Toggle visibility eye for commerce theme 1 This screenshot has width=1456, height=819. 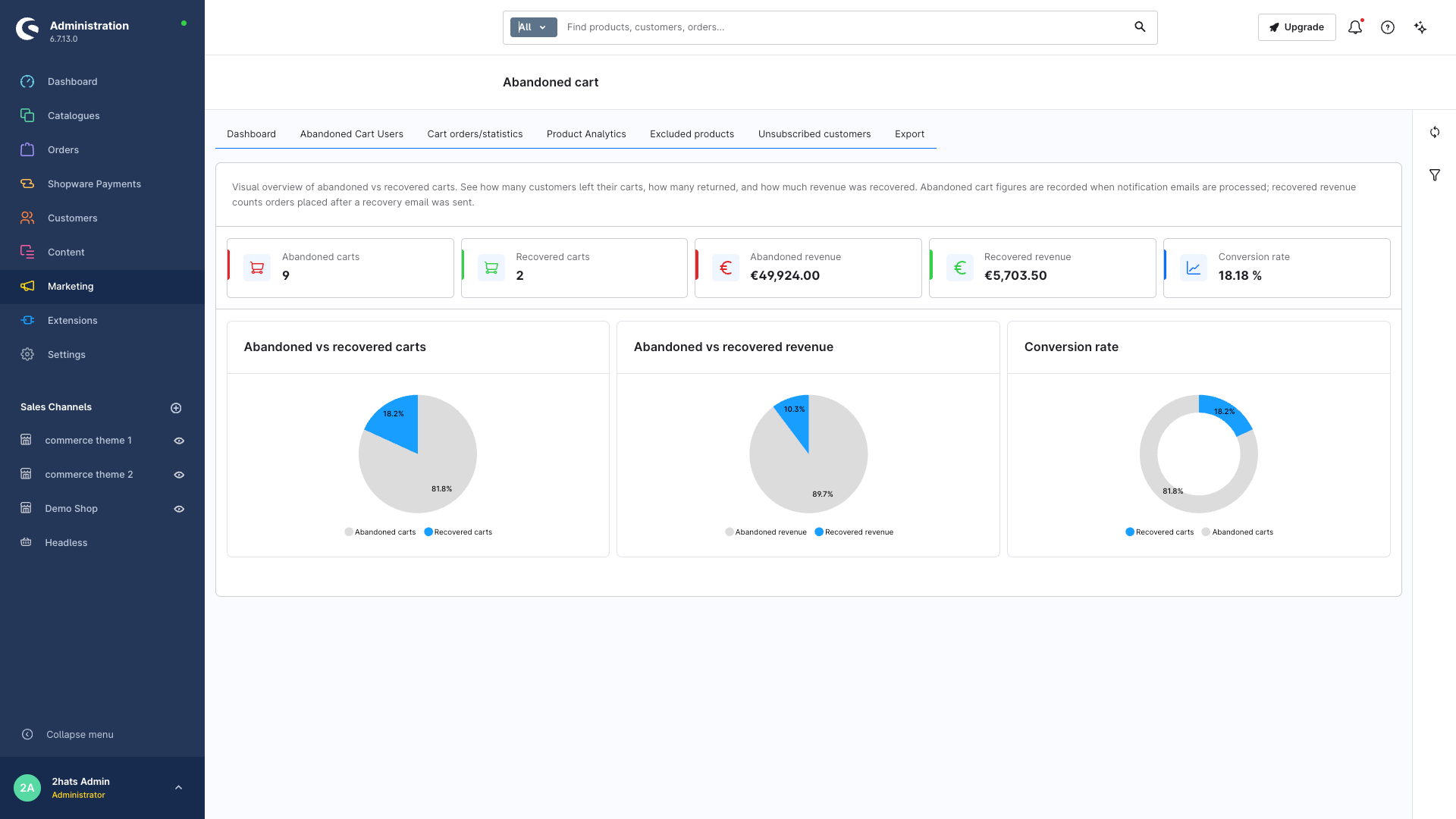(179, 441)
